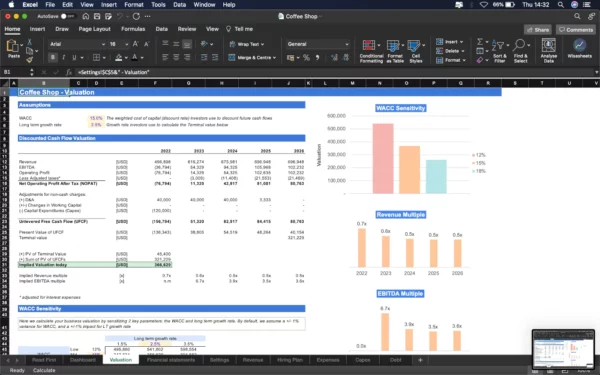Screen dimensions: 600x375
Task: Open the Merge & Centre dropdown
Action: pos(274,57)
